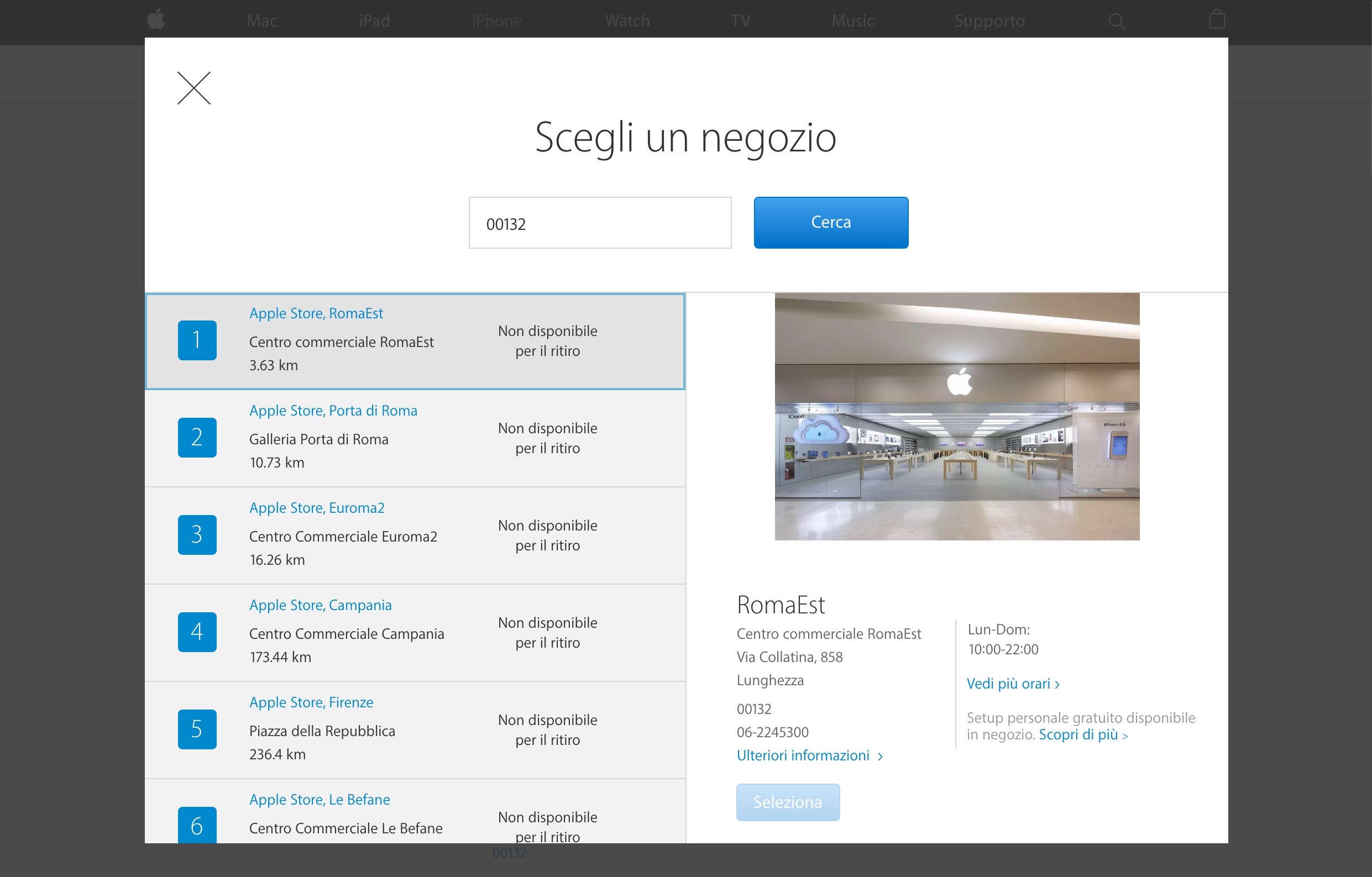
Task: Open Apple Store, Euroma2 link
Action: 317,507
